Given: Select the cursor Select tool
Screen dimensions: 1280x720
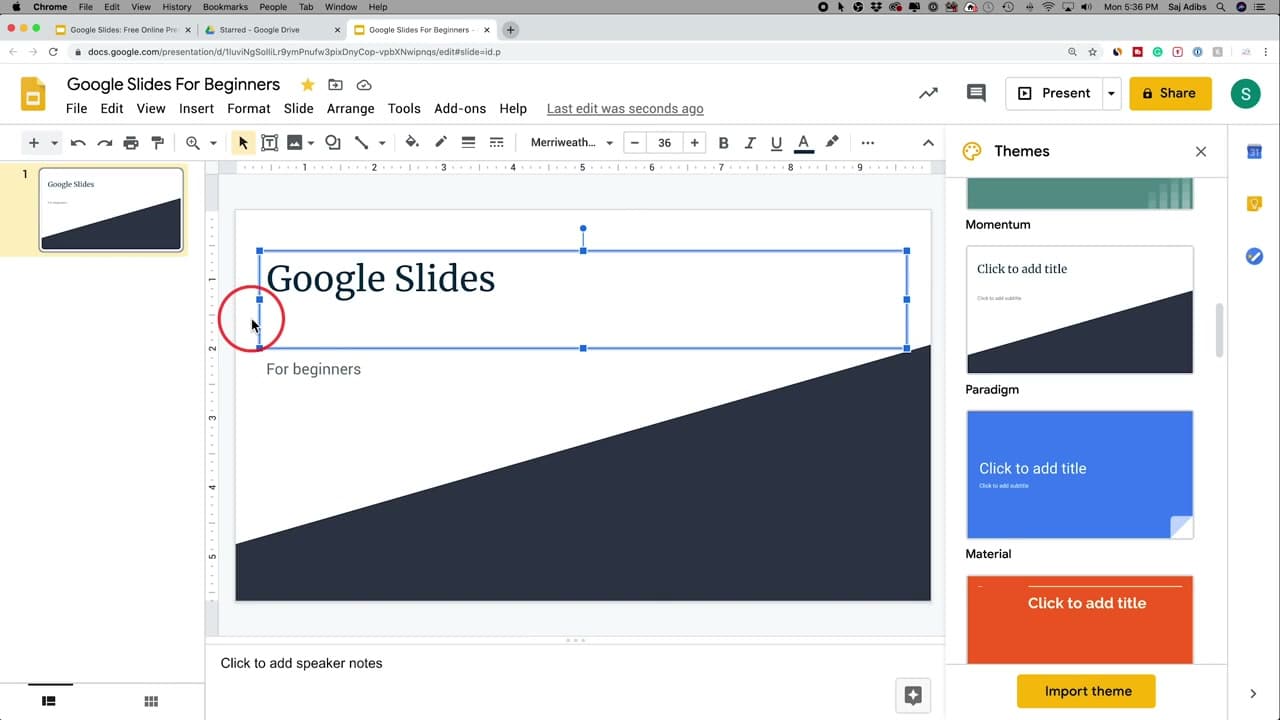Looking at the screenshot, I should click(243, 143).
